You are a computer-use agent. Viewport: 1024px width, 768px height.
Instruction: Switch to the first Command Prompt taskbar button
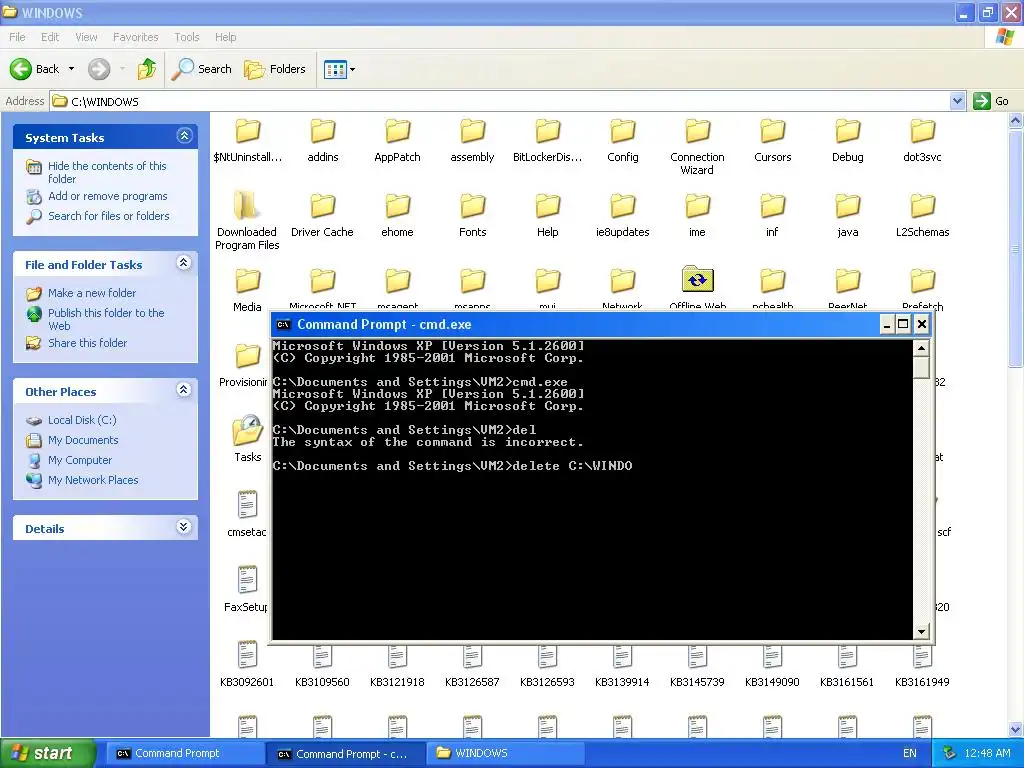(x=185, y=754)
